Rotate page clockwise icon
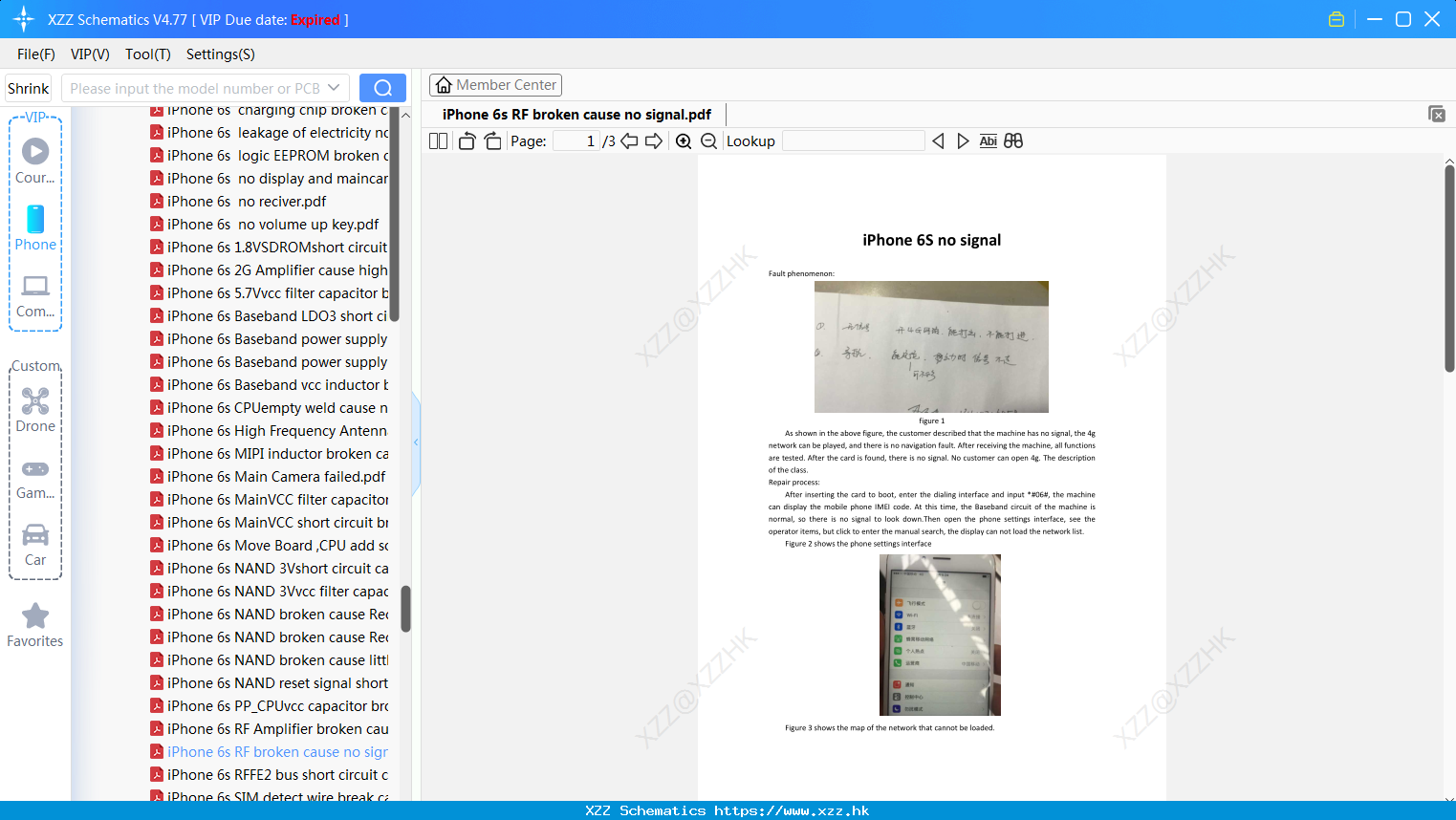The height and width of the screenshot is (820, 1456). coord(493,140)
